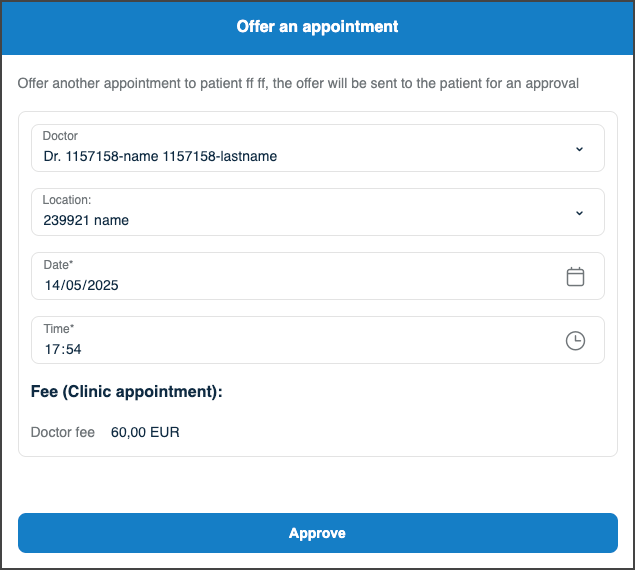Click the 'Time*' field label

(58, 328)
